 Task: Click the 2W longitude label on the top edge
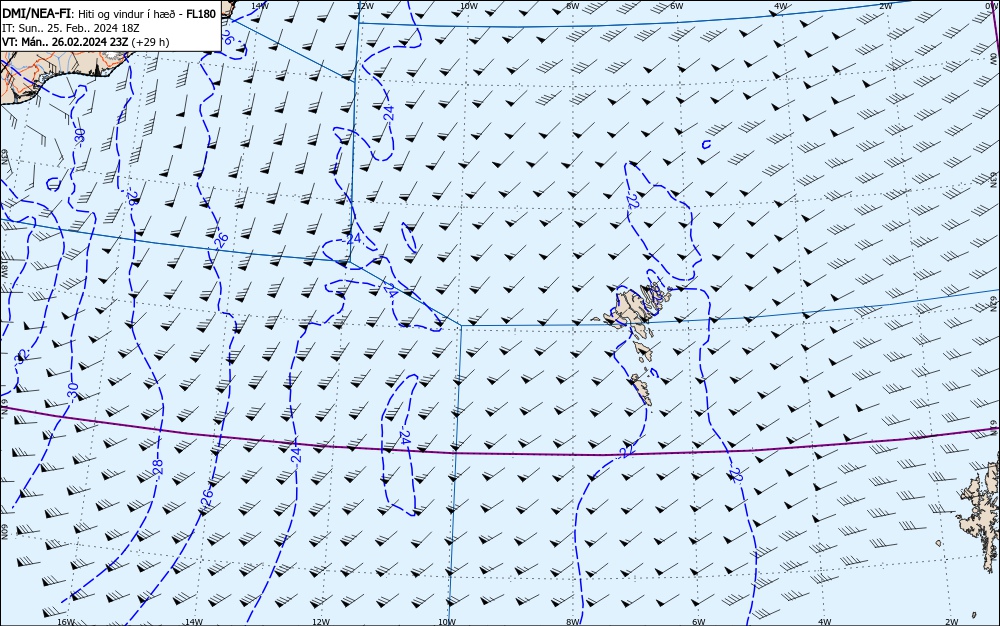pyautogui.click(x=885, y=6)
